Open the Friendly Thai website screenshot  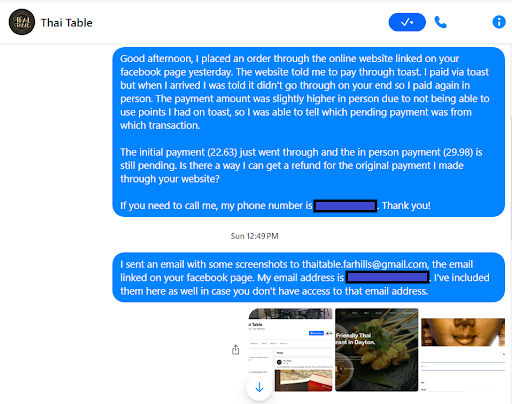click(377, 350)
